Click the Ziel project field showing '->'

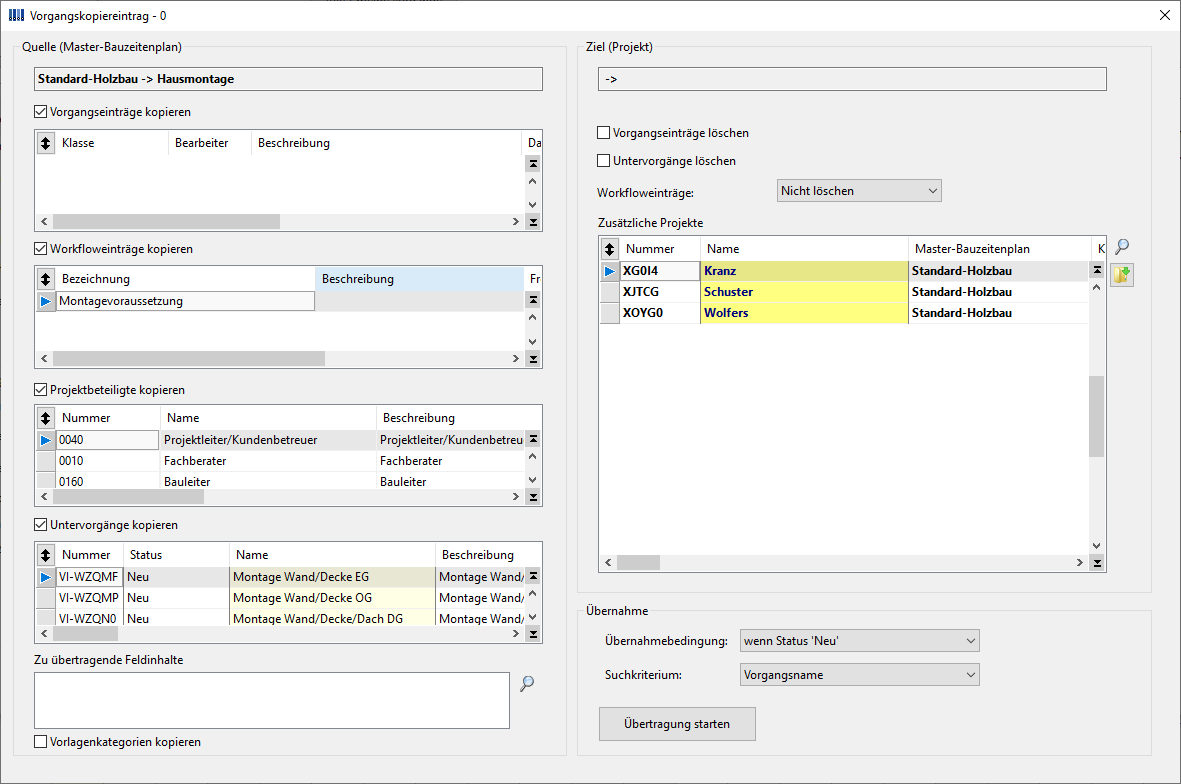click(852, 79)
